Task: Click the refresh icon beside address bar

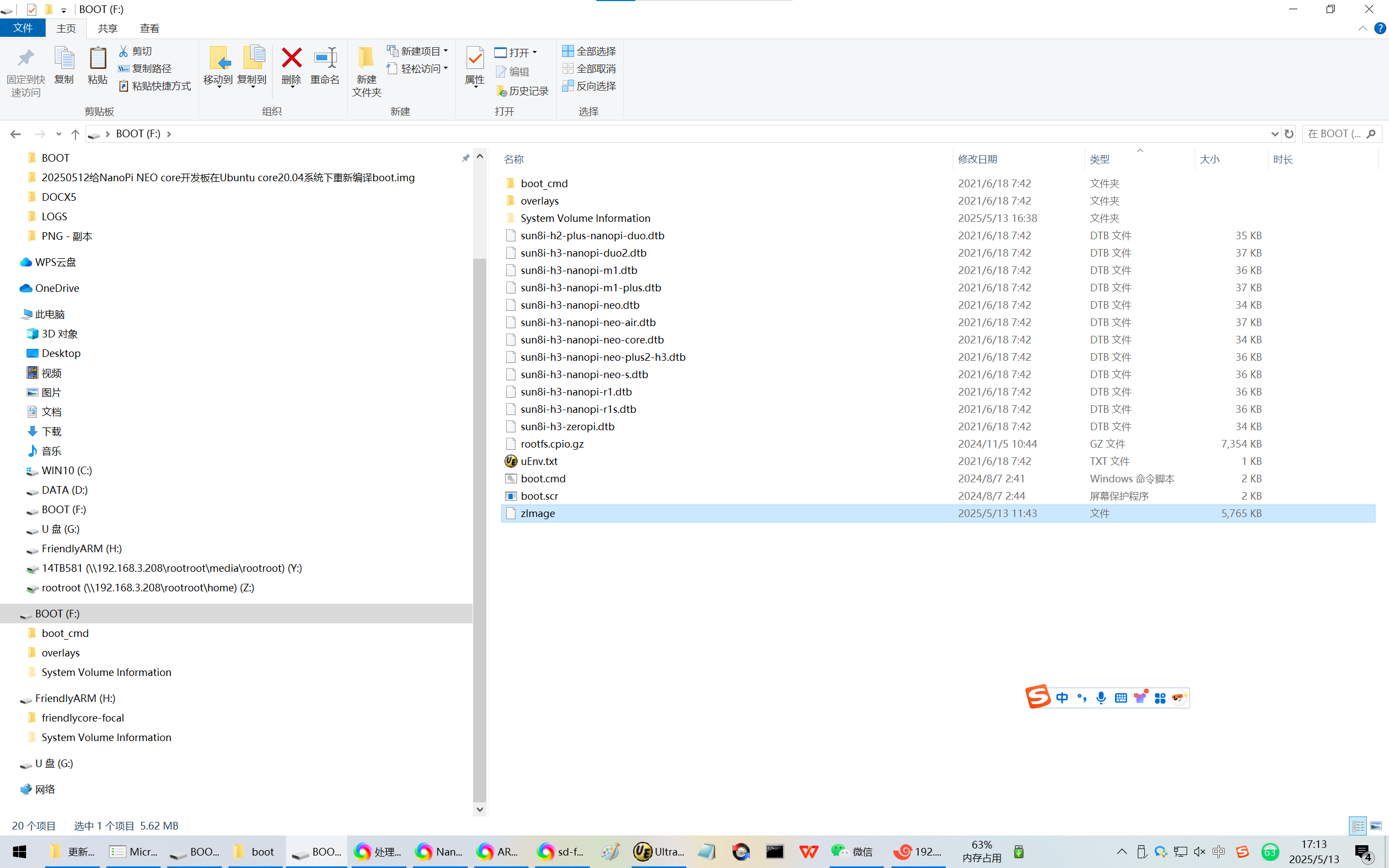Action: pos(1289,134)
